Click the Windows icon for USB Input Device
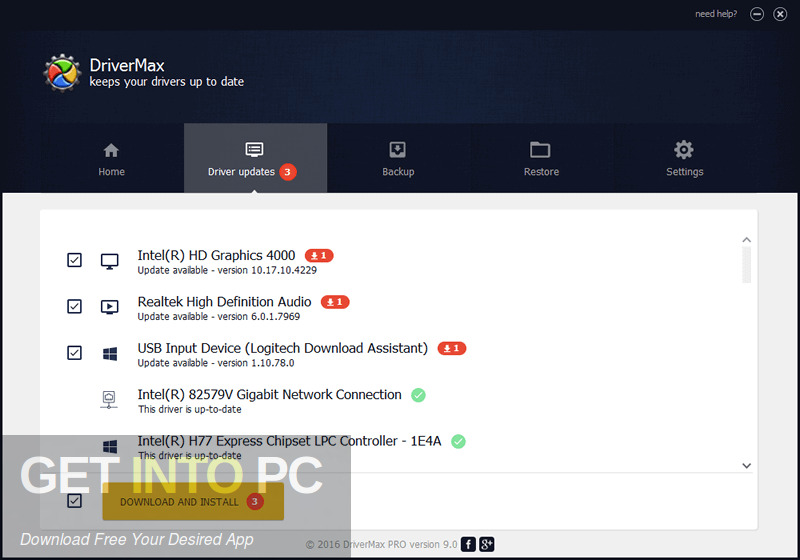 click(110, 353)
